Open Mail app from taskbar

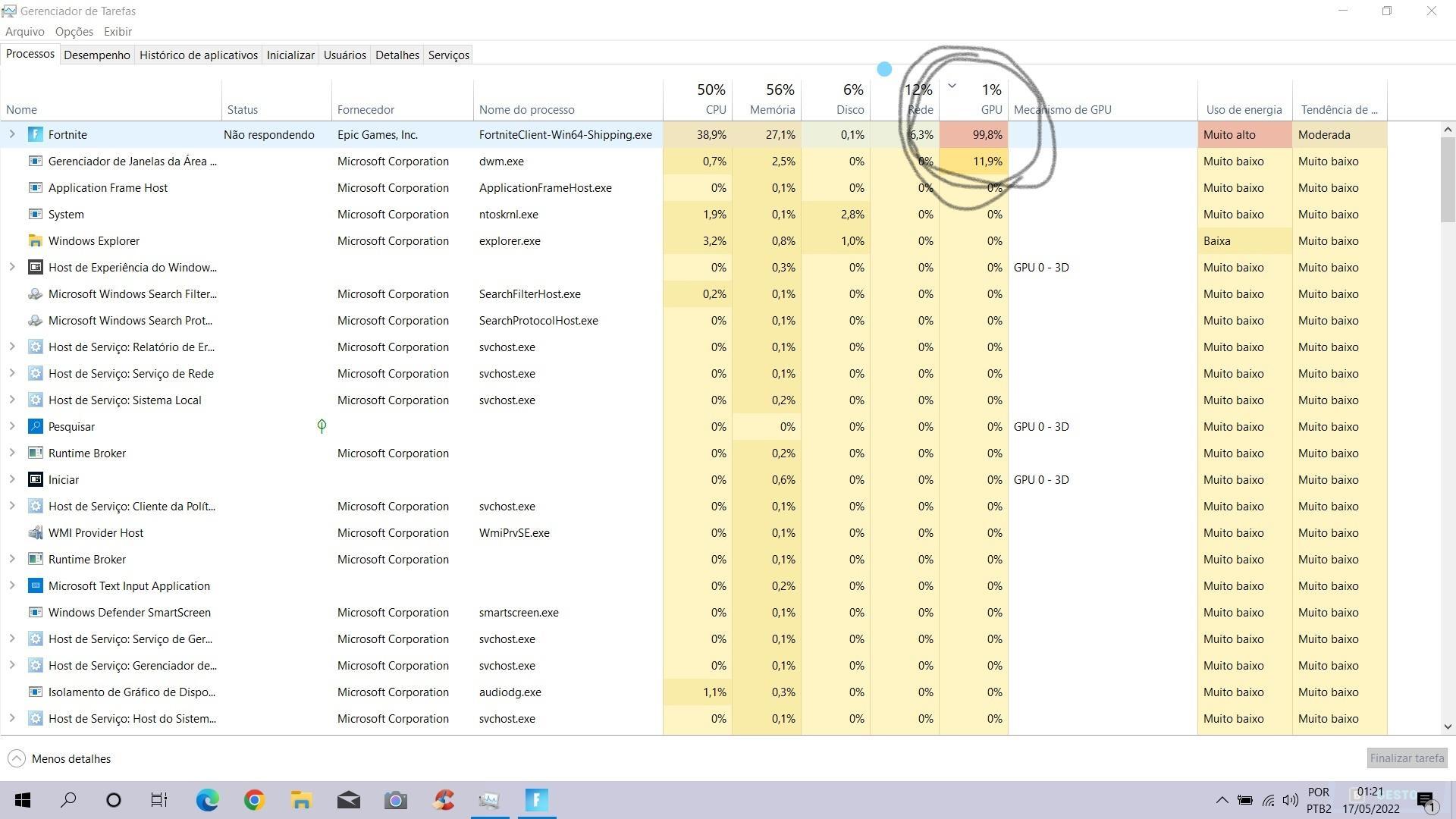349,800
